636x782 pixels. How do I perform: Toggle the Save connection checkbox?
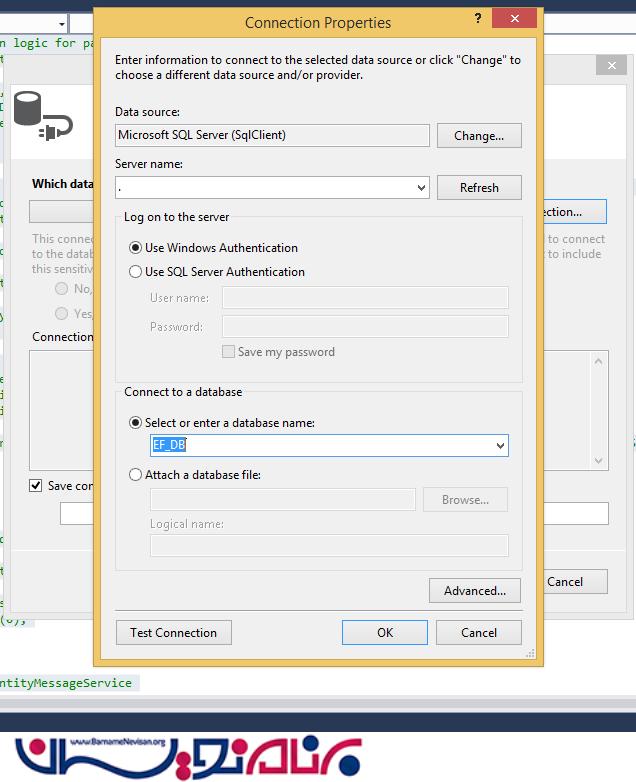point(36,486)
